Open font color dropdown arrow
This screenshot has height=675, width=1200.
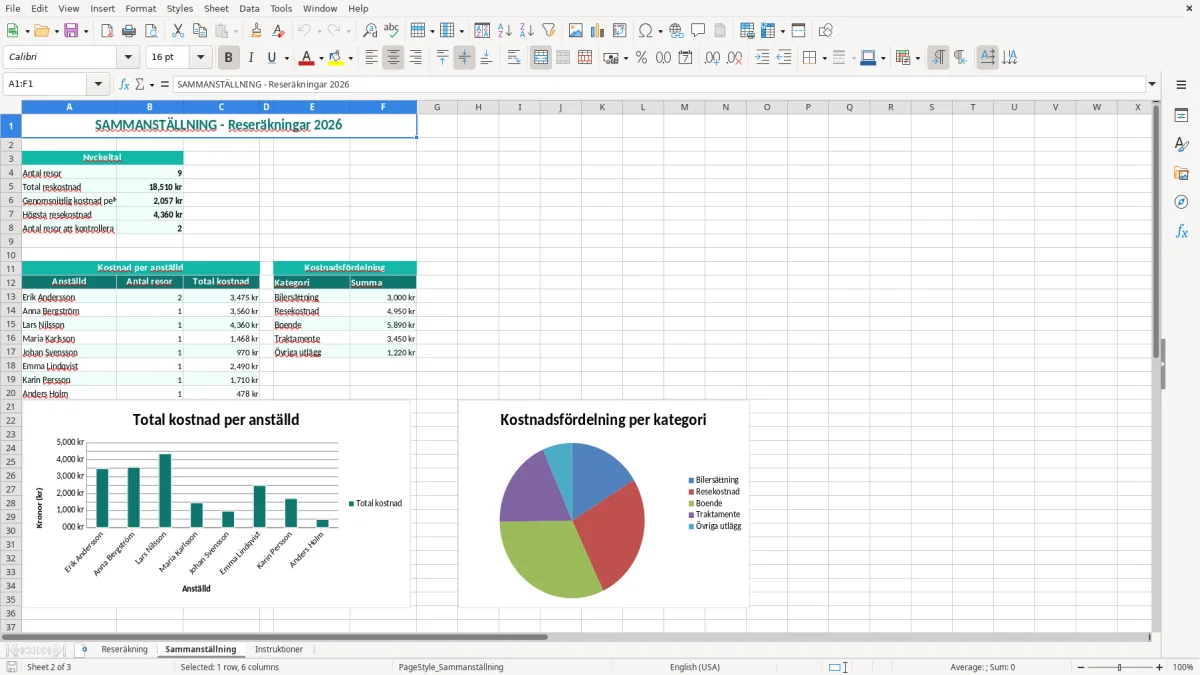321,58
